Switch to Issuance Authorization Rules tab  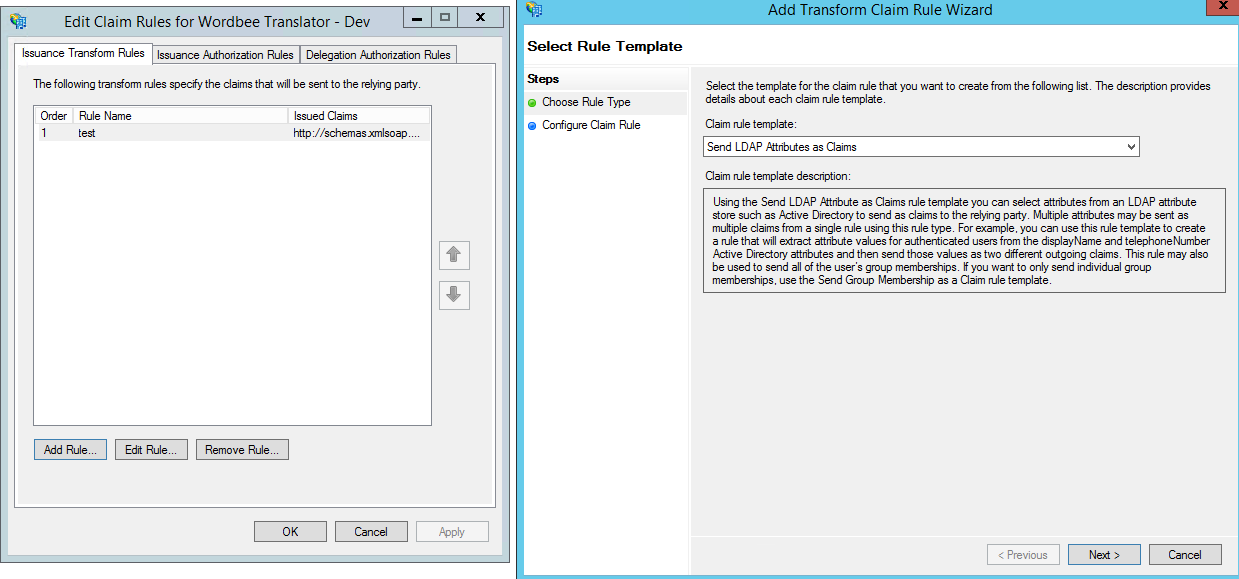click(224, 55)
